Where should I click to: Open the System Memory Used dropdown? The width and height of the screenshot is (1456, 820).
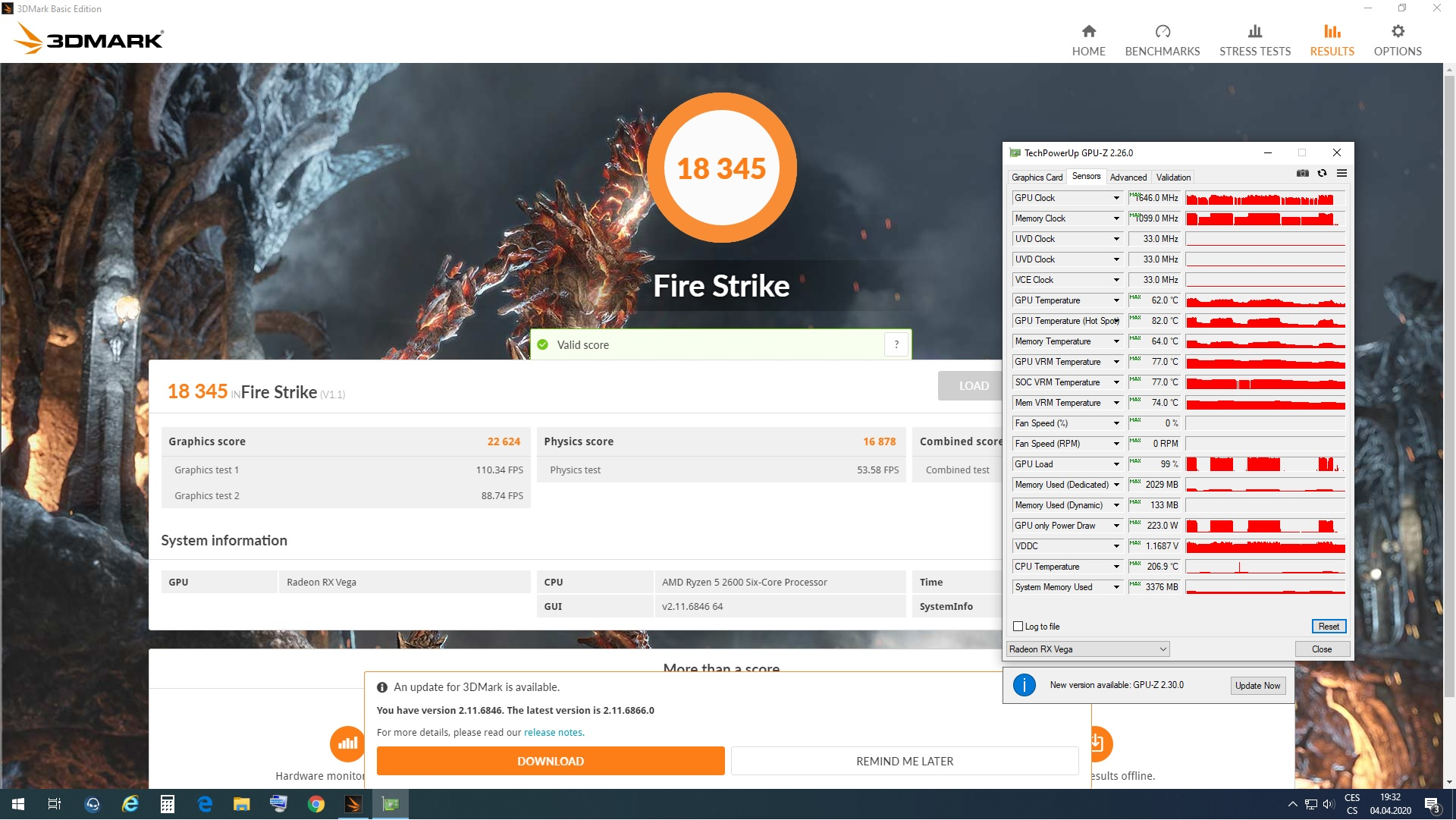click(x=1116, y=587)
